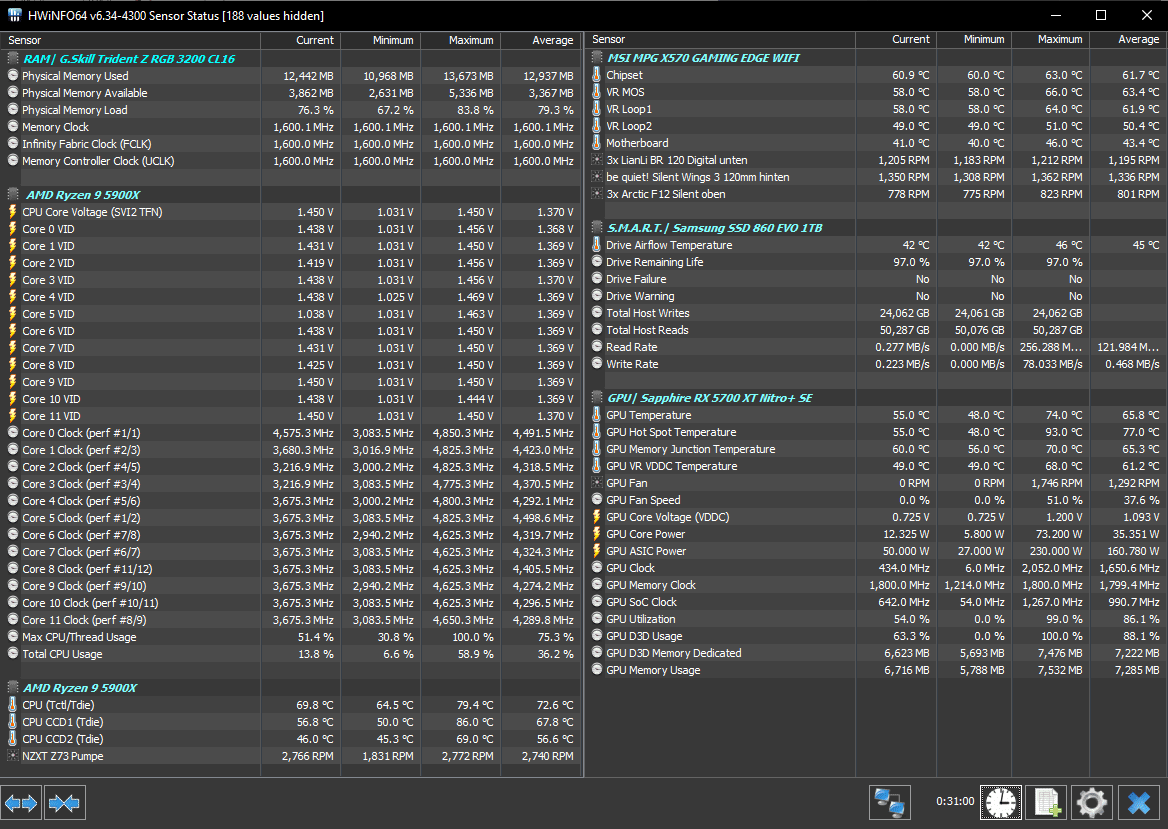Click the icon beside Total CPU Usage
The width and height of the screenshot is (1168, 829).
(13, 654)
